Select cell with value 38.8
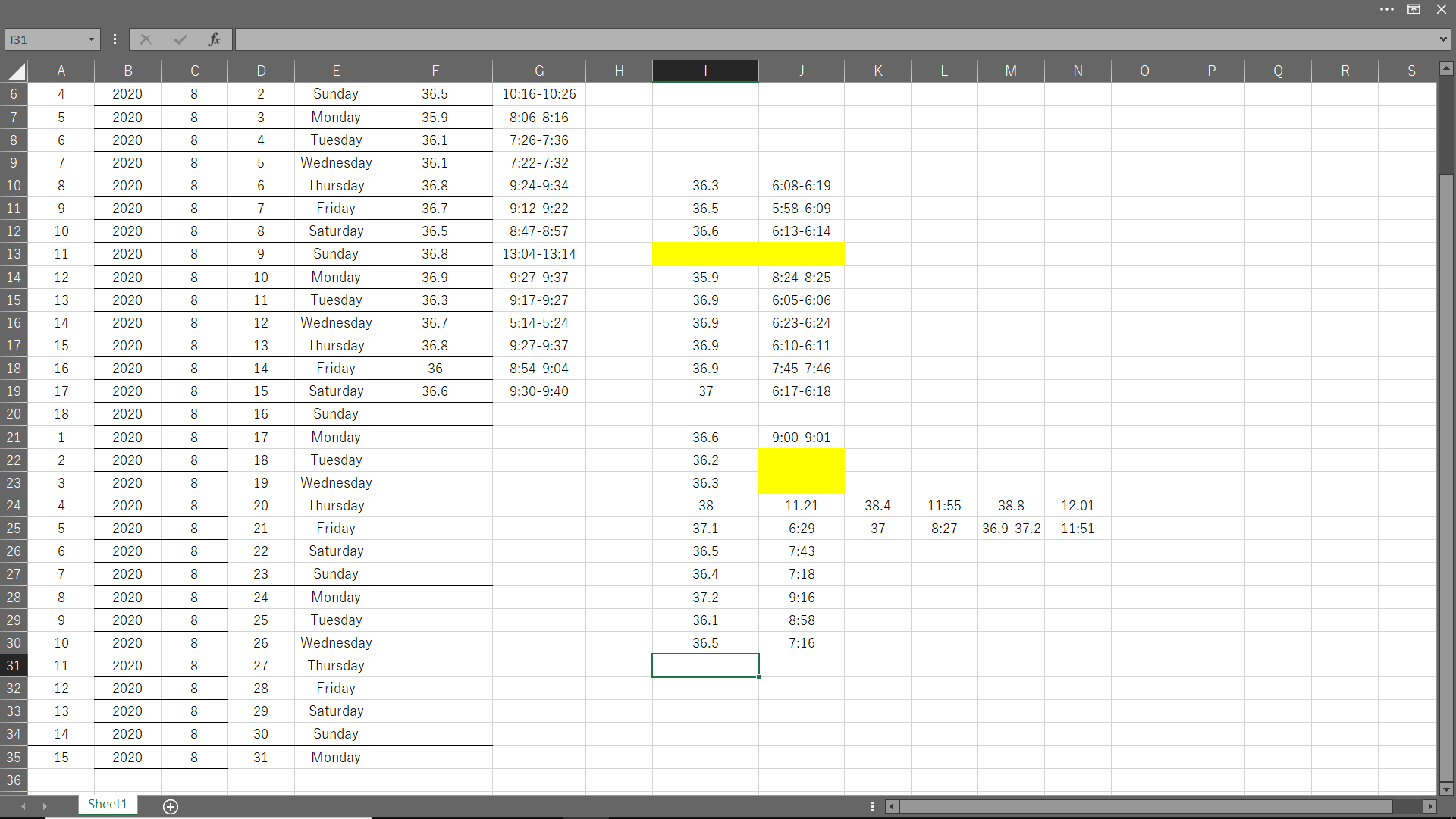1456x819 pixels. pos(1011,506)
